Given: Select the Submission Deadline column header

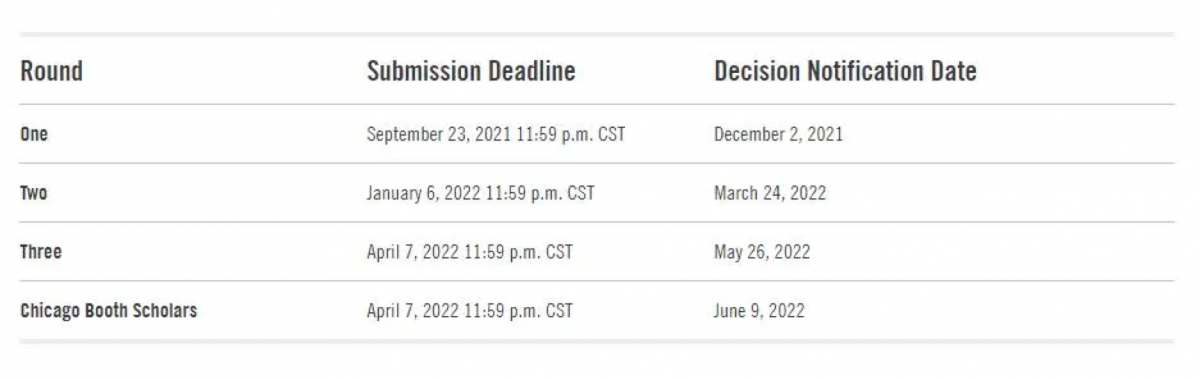Looking at the screenshot, I should [x=471, y=71].
